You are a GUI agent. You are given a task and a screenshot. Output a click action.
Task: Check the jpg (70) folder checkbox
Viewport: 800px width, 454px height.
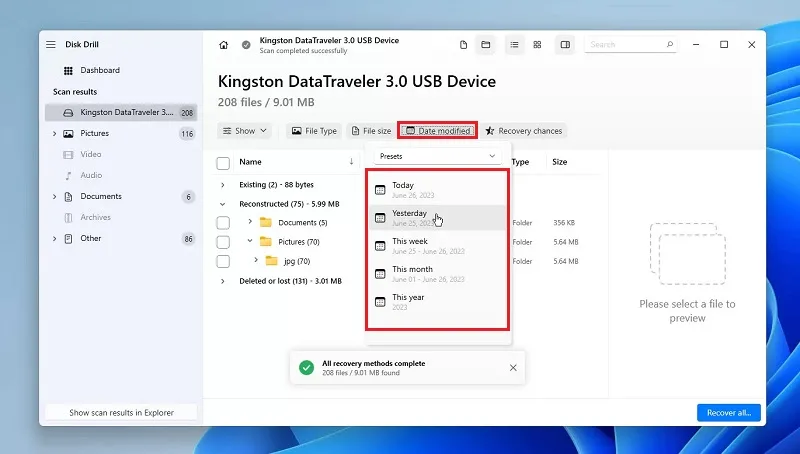pyautogui.click(x=223, y=262)
